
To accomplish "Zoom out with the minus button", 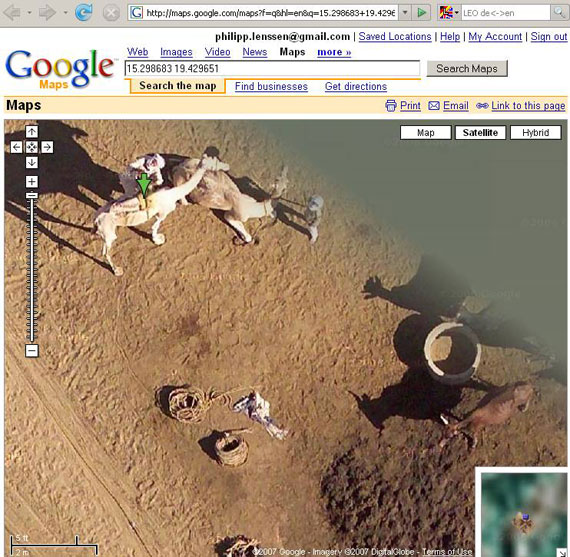I will click(32, 351).
